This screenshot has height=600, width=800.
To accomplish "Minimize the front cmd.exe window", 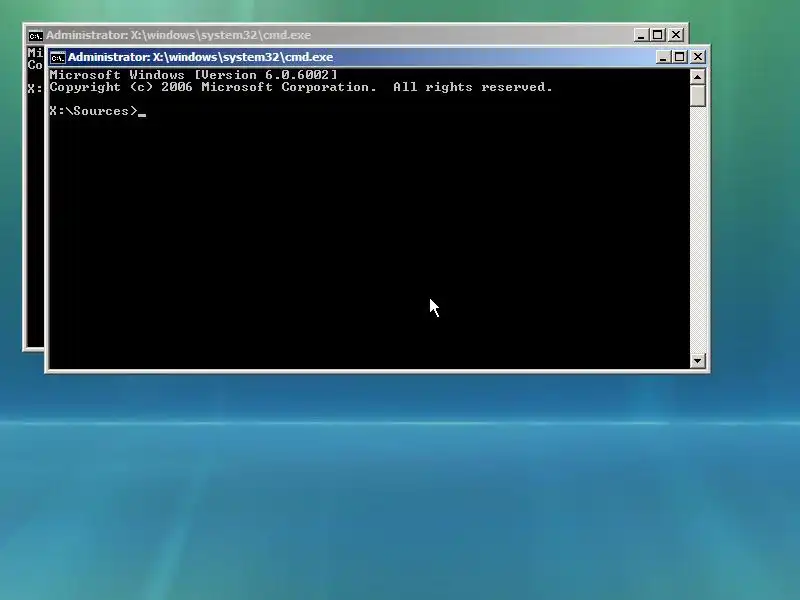I will (663, 57).
